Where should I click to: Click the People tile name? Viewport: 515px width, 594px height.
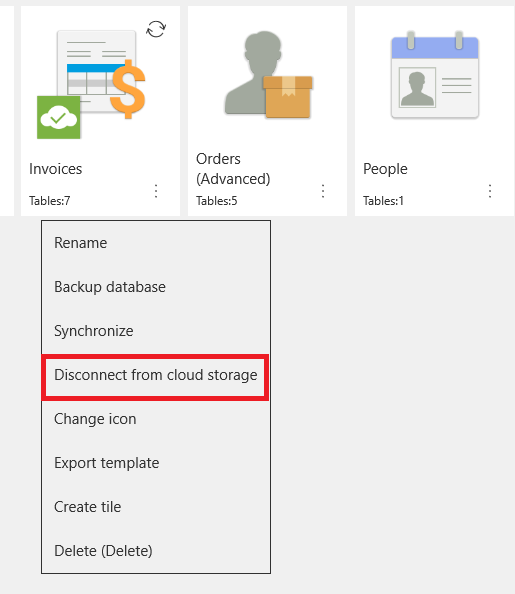[x=385, y=169]
